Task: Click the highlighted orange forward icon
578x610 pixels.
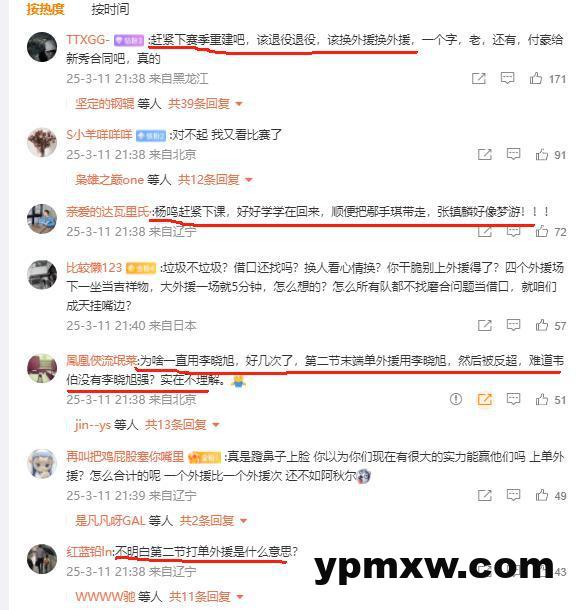Action: 484,400
